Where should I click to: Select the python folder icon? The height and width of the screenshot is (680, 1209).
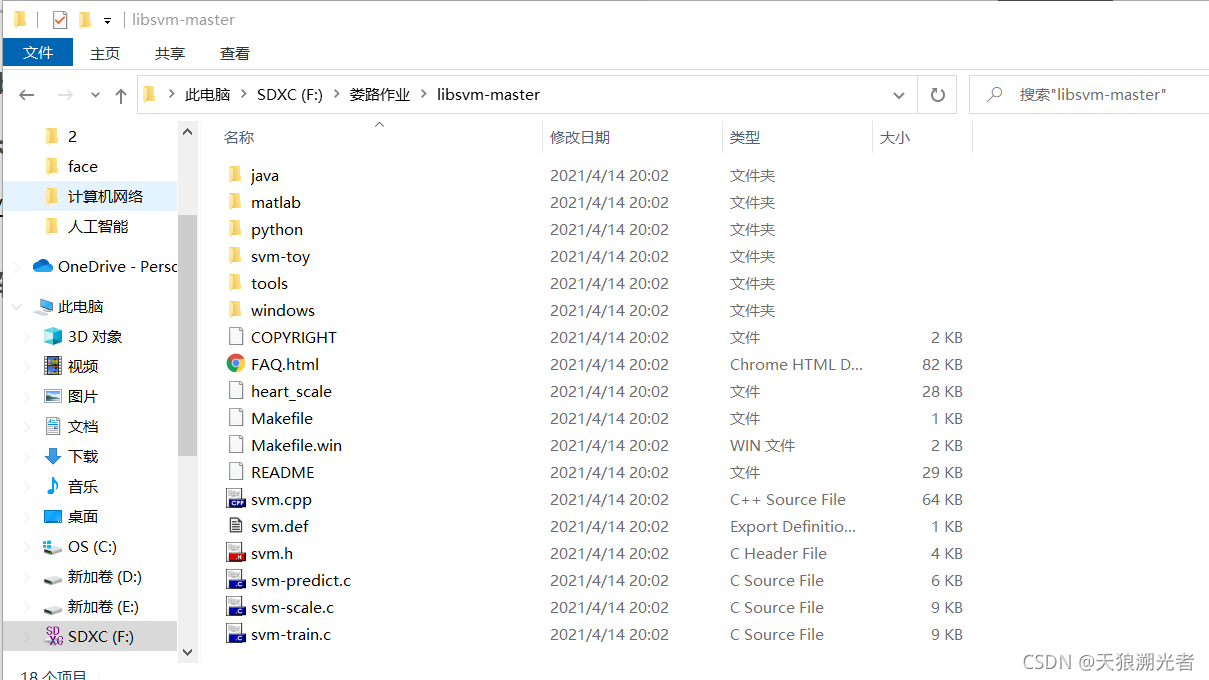(235, 229)
